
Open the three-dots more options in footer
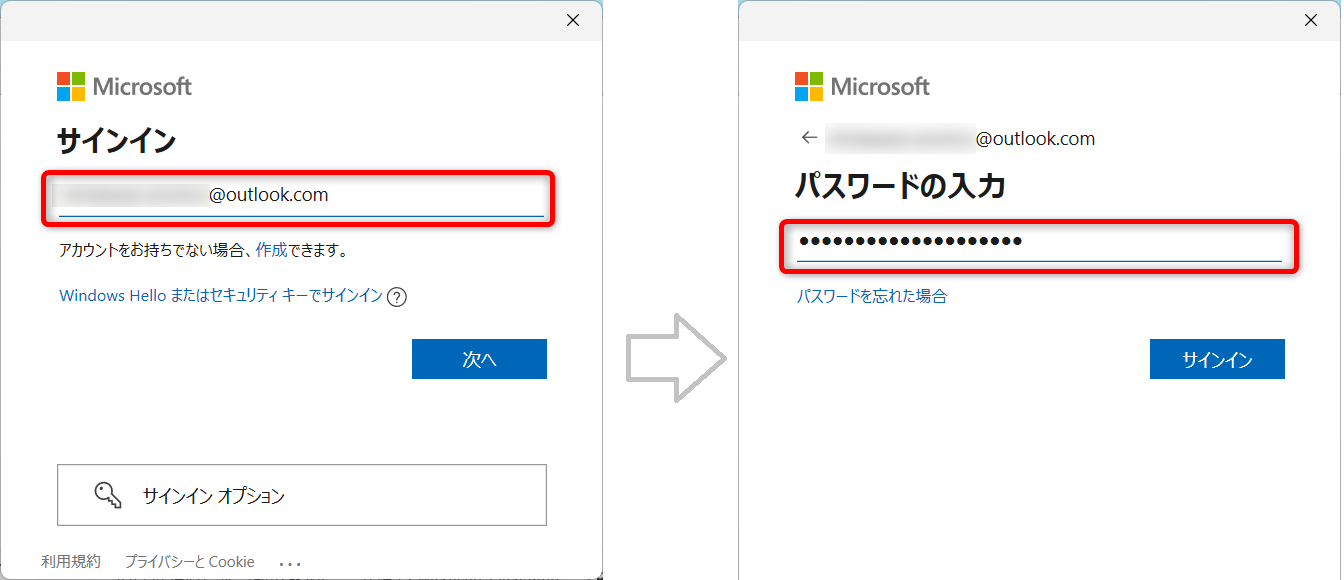pos(290,563)
